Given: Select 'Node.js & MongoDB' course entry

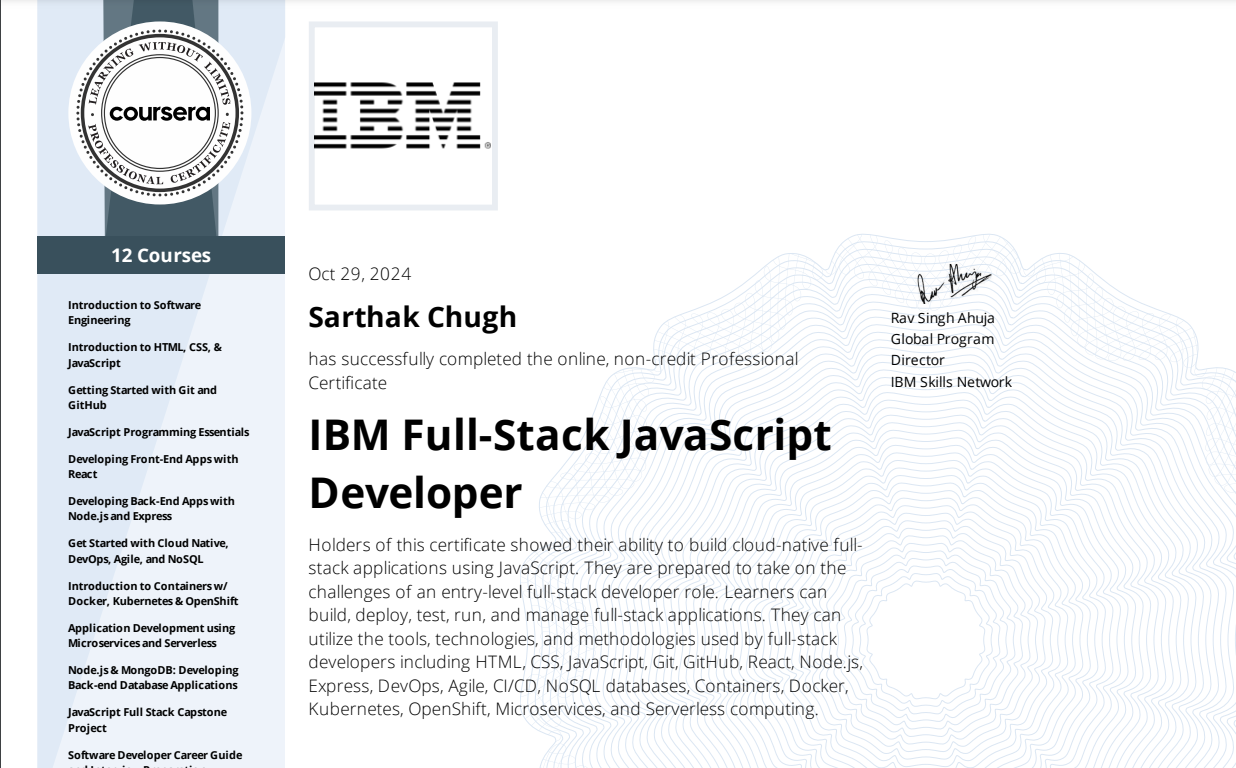Looking at the screenshot, I should click(153, 677).
